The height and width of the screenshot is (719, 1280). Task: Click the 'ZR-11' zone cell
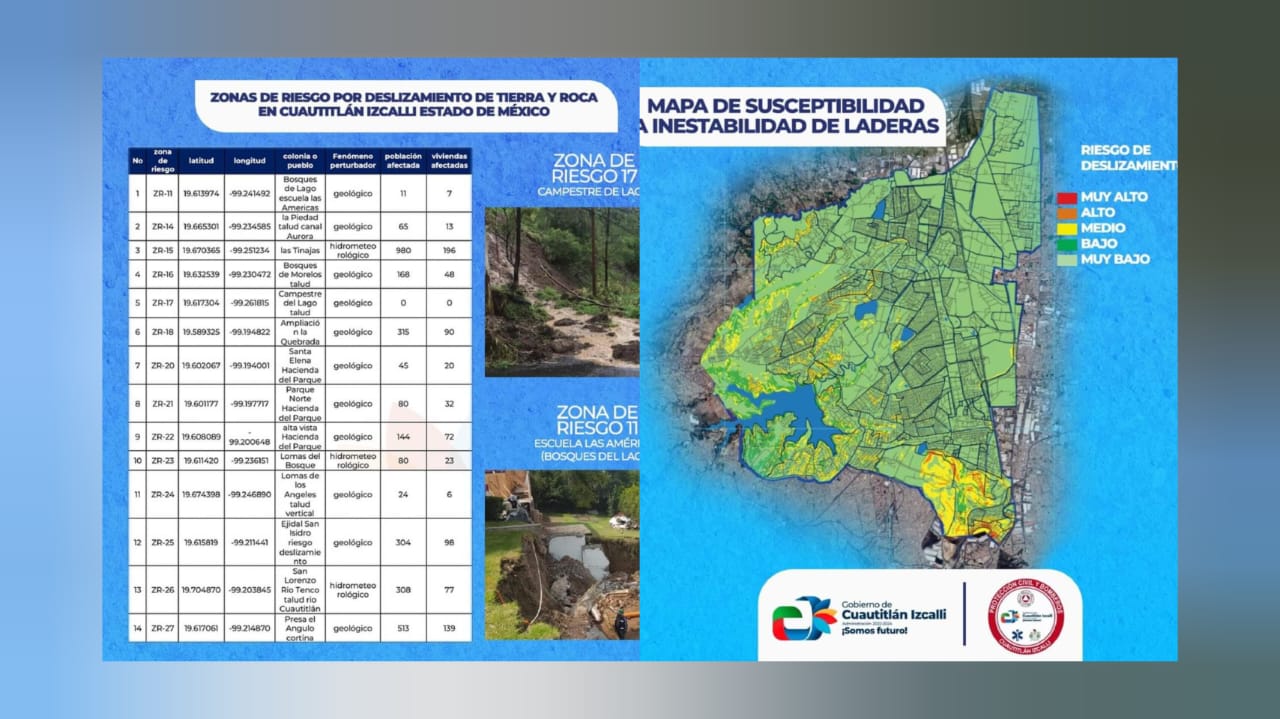[163, 193]
